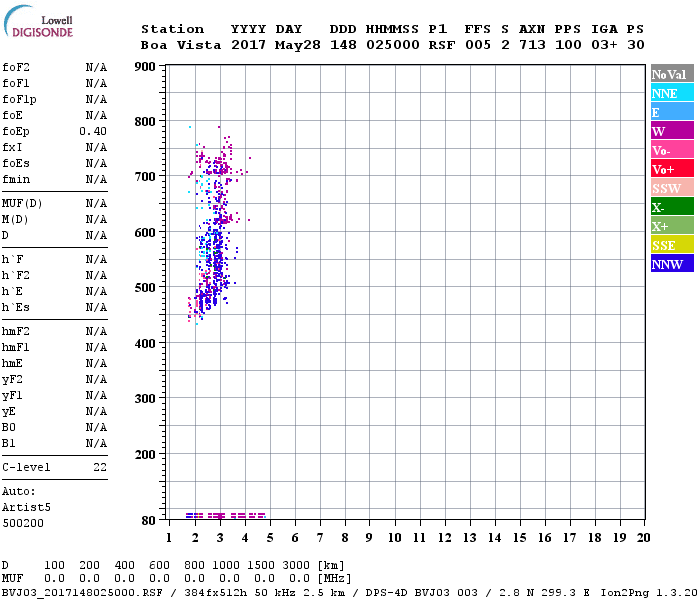Screen dimensions: 700x600
Task: Click the NNW dark blue legend swatch
Action: (672, 264)
